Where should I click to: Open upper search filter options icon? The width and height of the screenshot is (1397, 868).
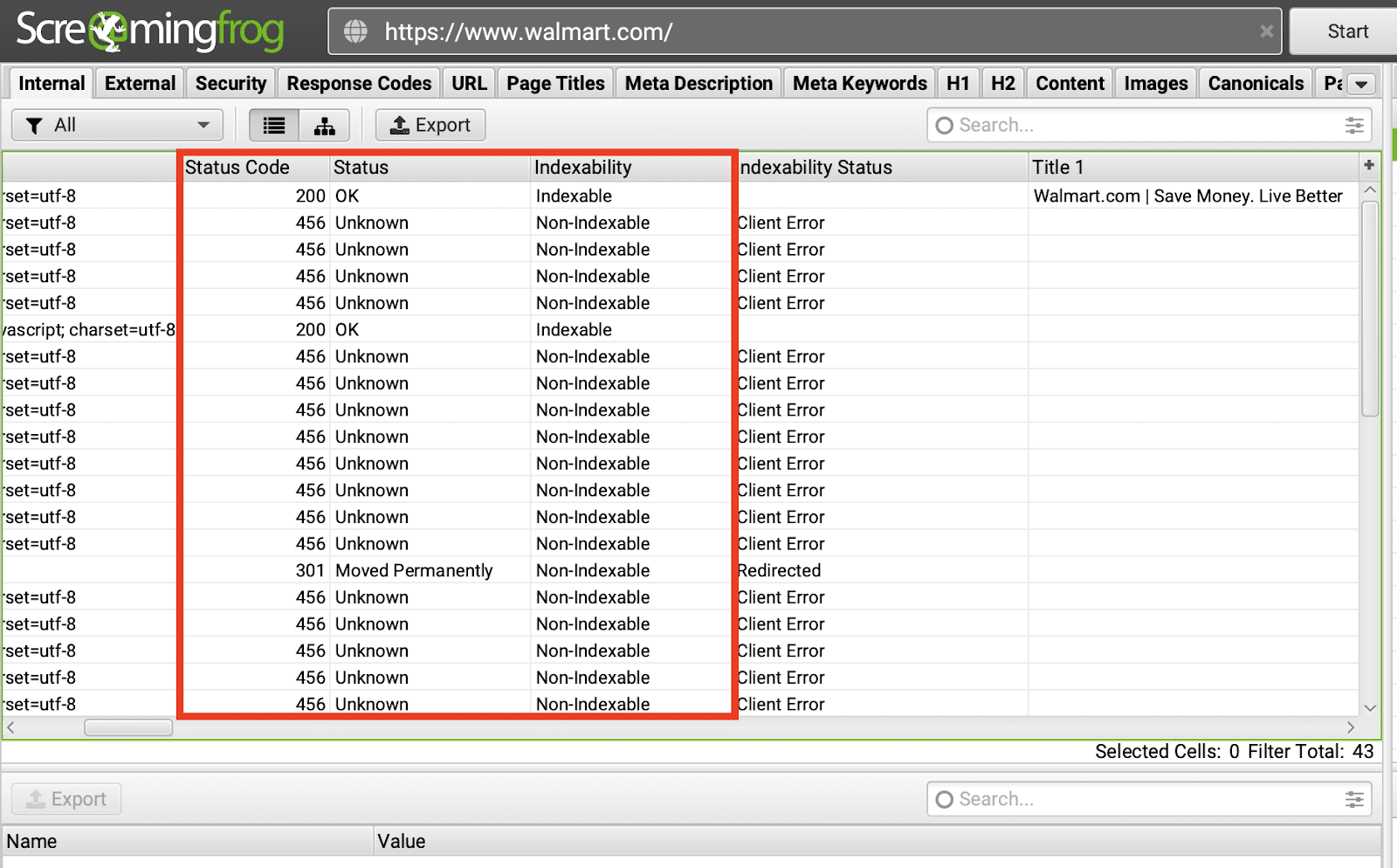1354,126
